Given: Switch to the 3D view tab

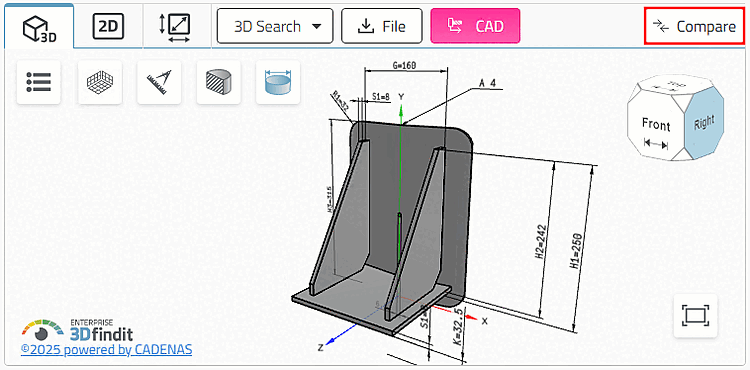Looking at the screenshot, I should [x=39, y=26].
